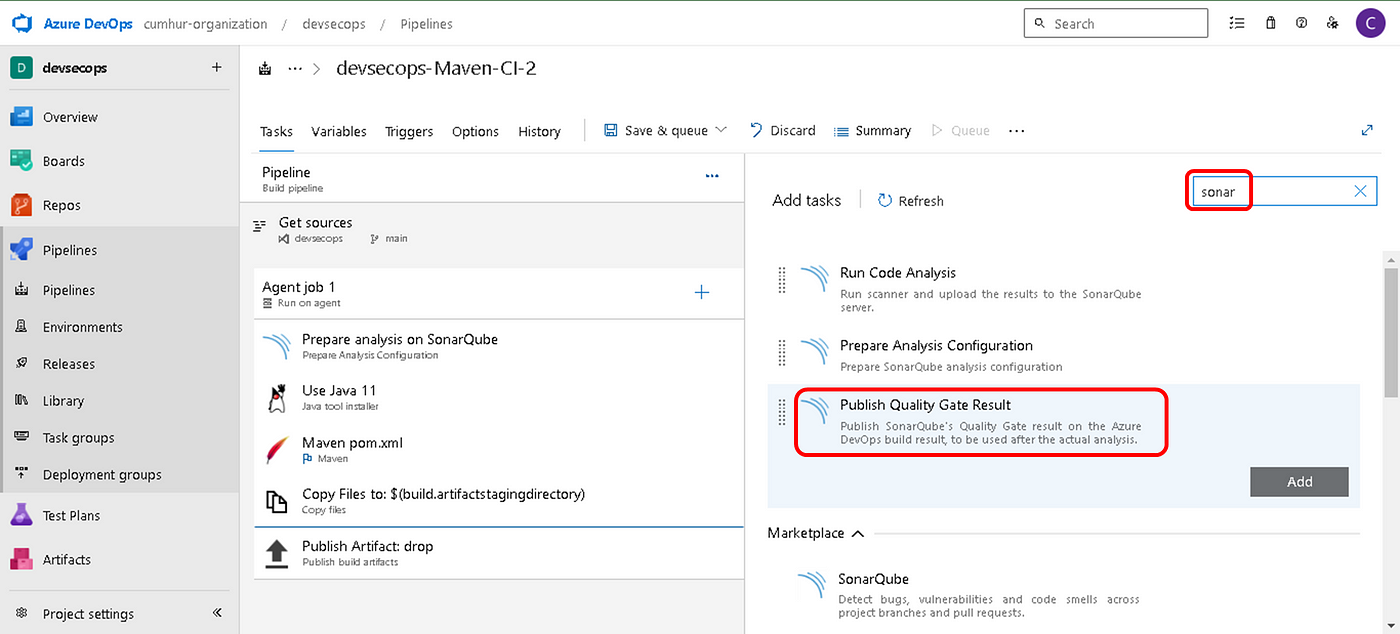Select the Maven pom.xml task
Screen dimensions: 1400x634
[500, 450]
